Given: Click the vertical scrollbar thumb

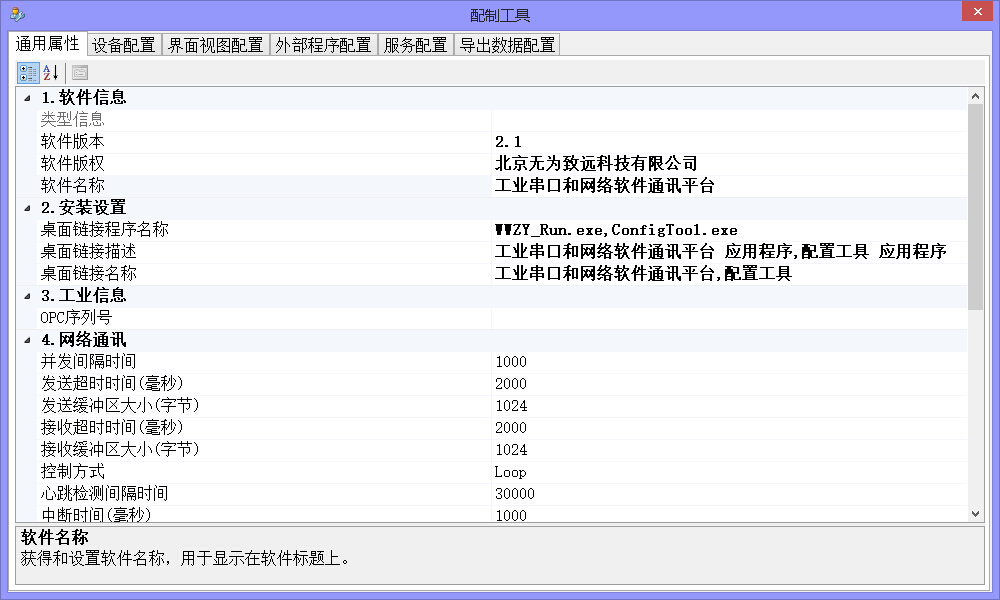Looking at the screenshot, I should pyautogui.click(x=975, y=207).
